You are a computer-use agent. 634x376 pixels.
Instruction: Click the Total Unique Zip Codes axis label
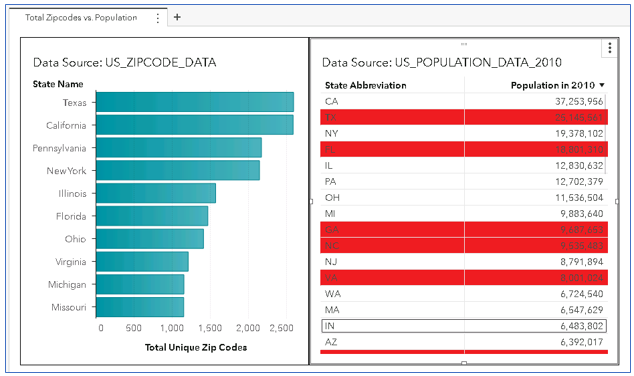point(196,347)
